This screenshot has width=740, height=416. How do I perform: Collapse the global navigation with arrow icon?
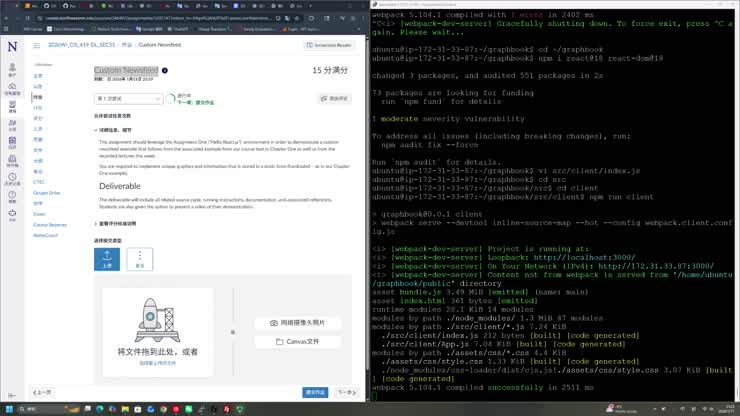point(12,395)
